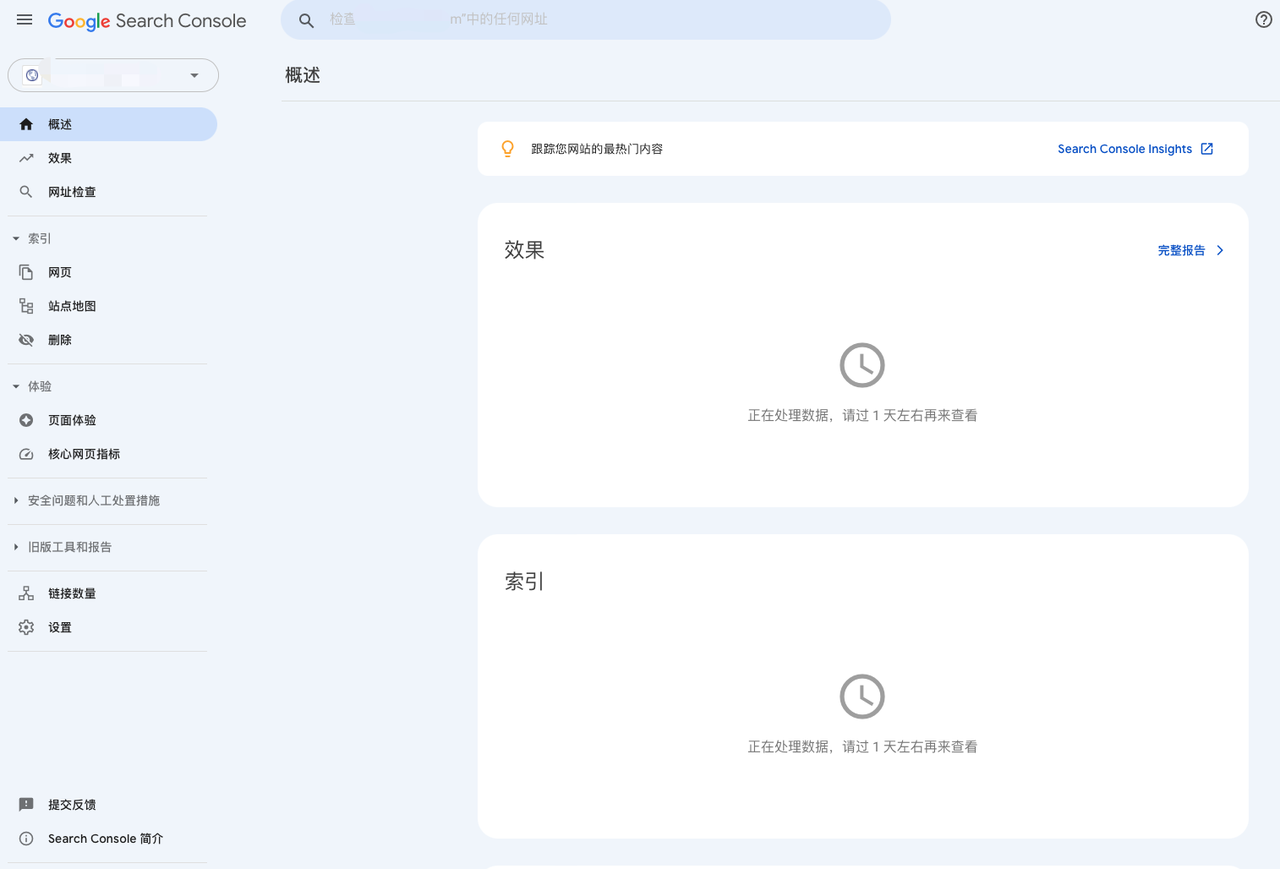Click the clock icon in the 索引 card
This screenshot has height=869, width=1280.
(x=862, y=696)
